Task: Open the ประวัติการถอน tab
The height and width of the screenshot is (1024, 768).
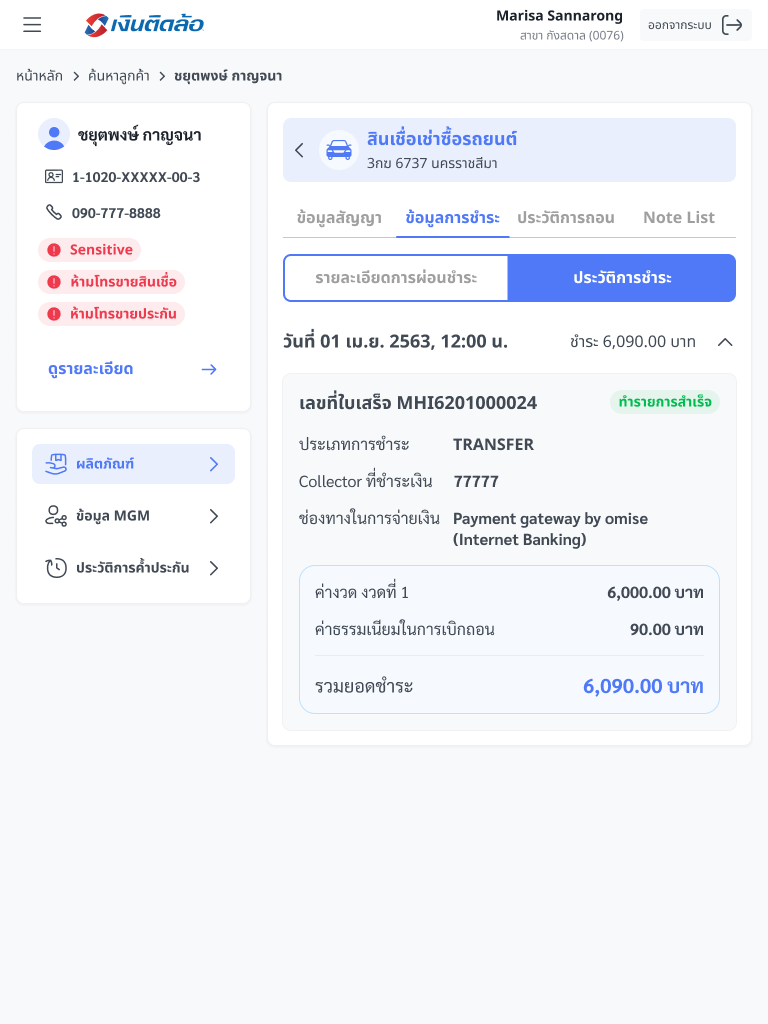Action: point(566,217)
